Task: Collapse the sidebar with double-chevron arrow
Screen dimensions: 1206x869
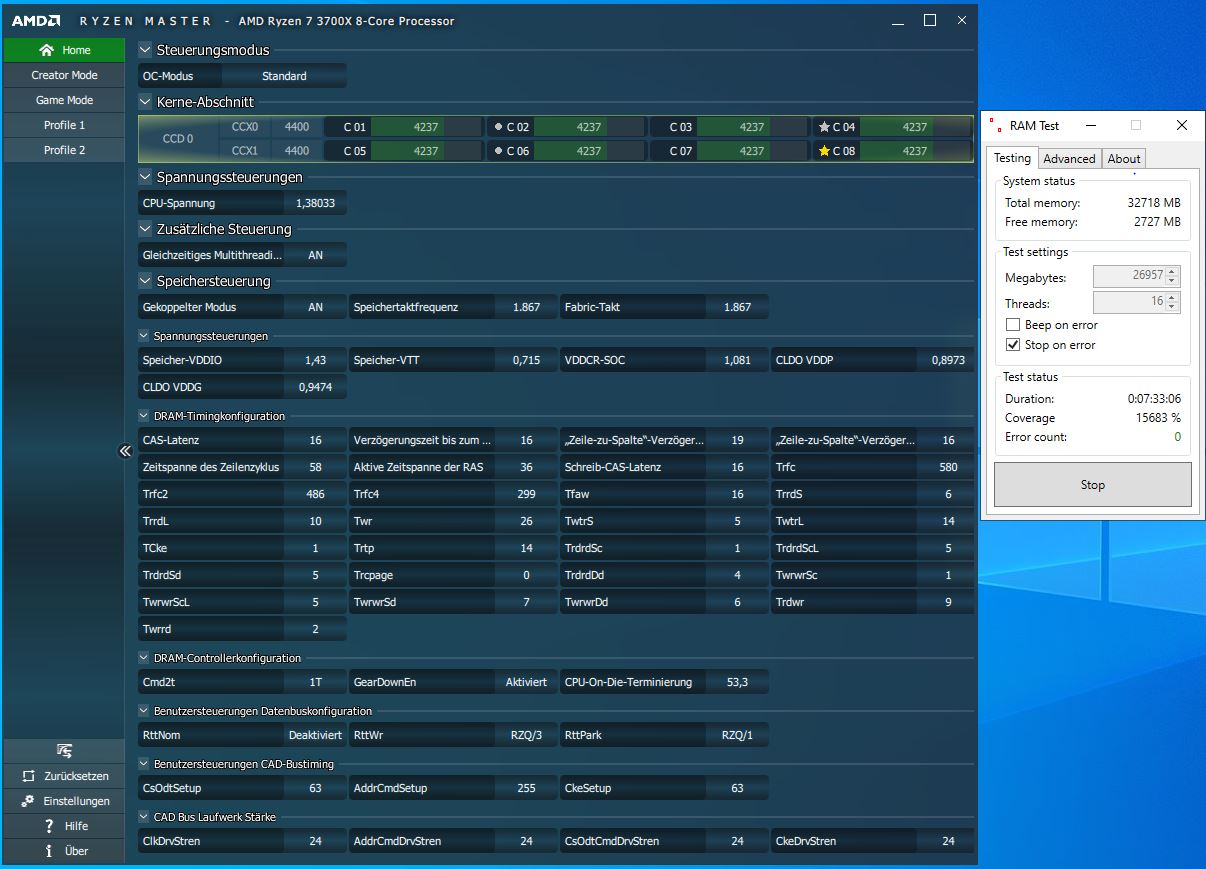Action: tap(125, 451)
